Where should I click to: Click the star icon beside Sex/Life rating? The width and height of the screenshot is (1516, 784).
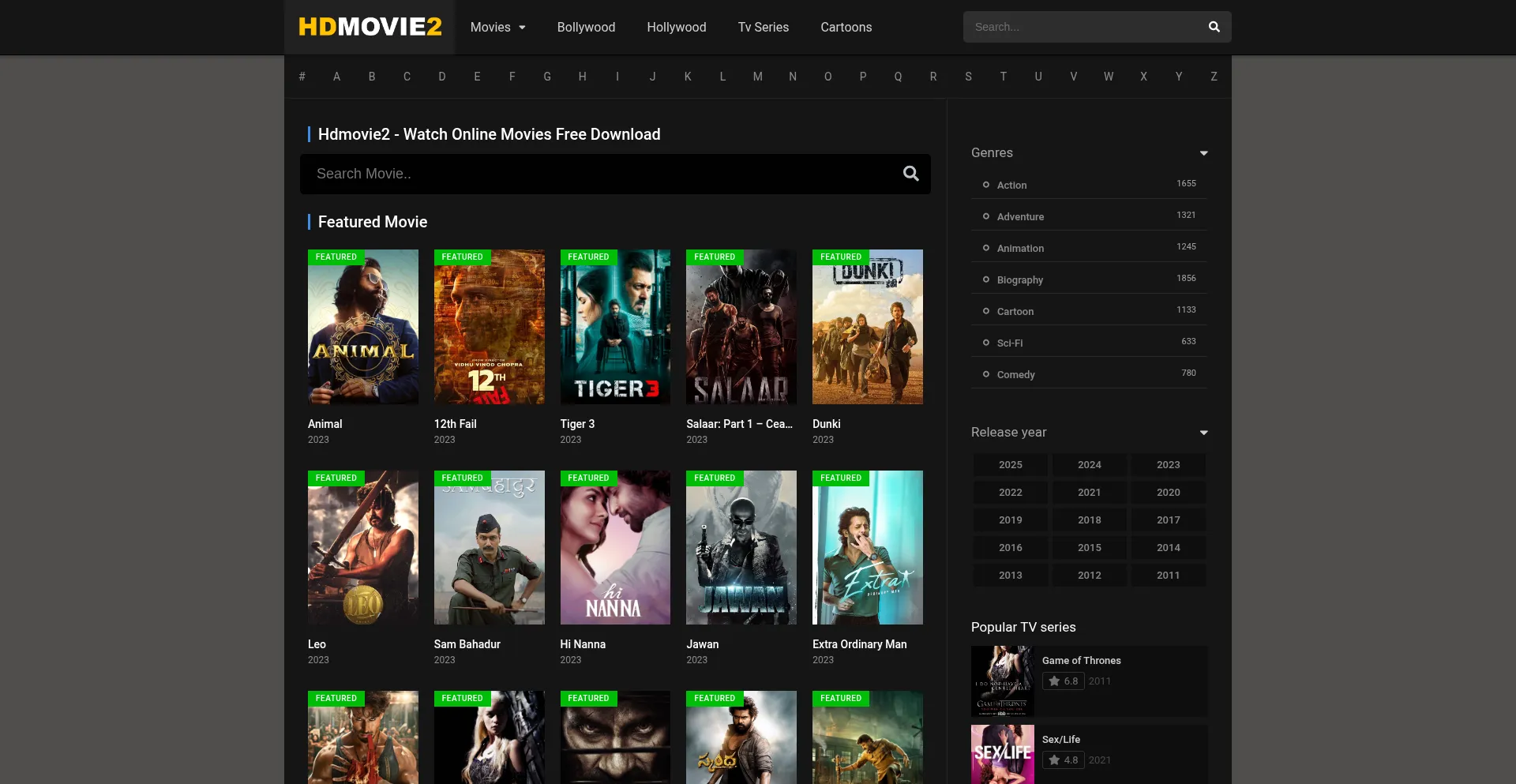1055,760
